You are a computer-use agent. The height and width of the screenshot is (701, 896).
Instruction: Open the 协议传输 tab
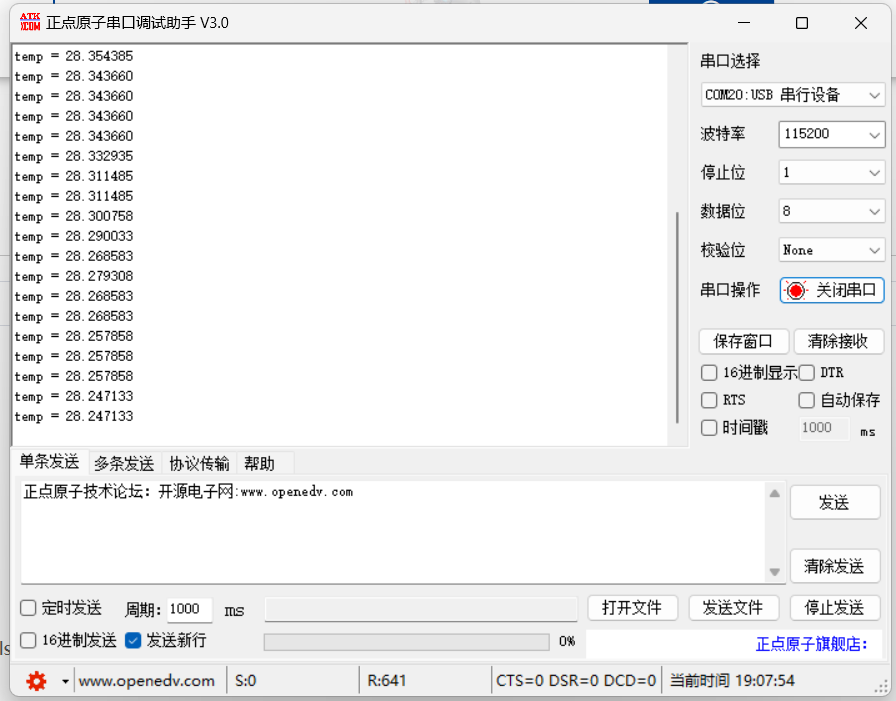199,463
